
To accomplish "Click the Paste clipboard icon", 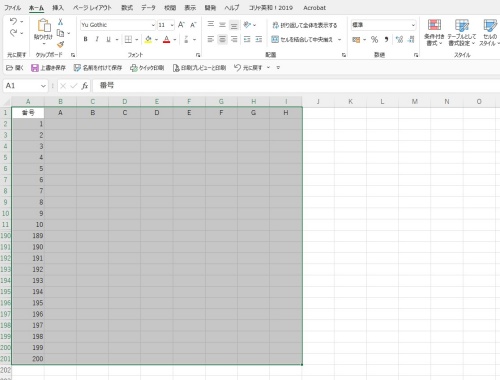I will (x=44, y=25).
